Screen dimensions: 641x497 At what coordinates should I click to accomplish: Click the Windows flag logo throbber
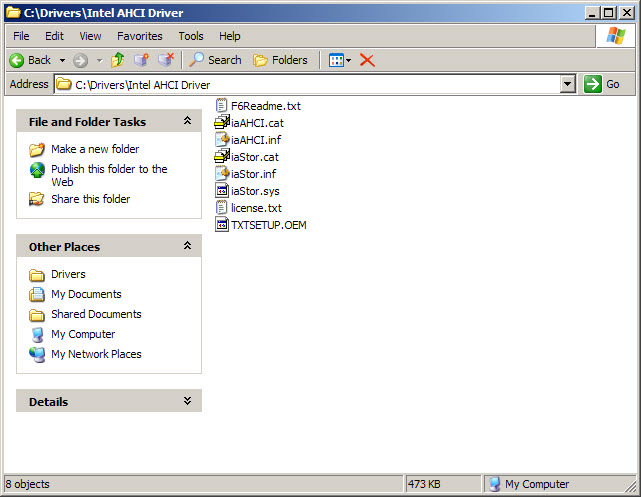coord(616,36)
